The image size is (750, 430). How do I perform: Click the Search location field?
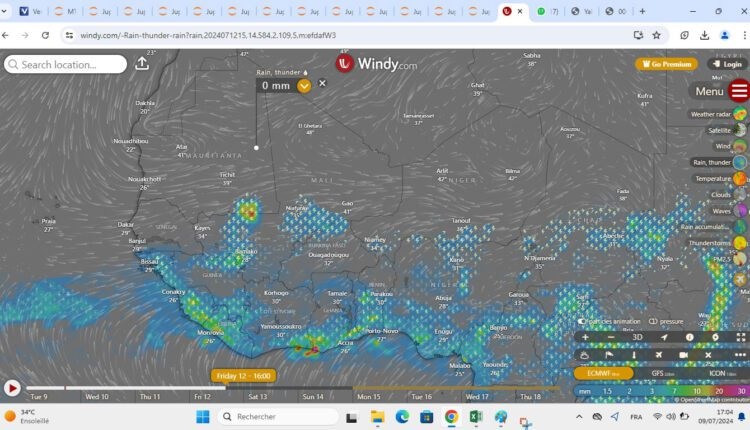click(66, 64)
